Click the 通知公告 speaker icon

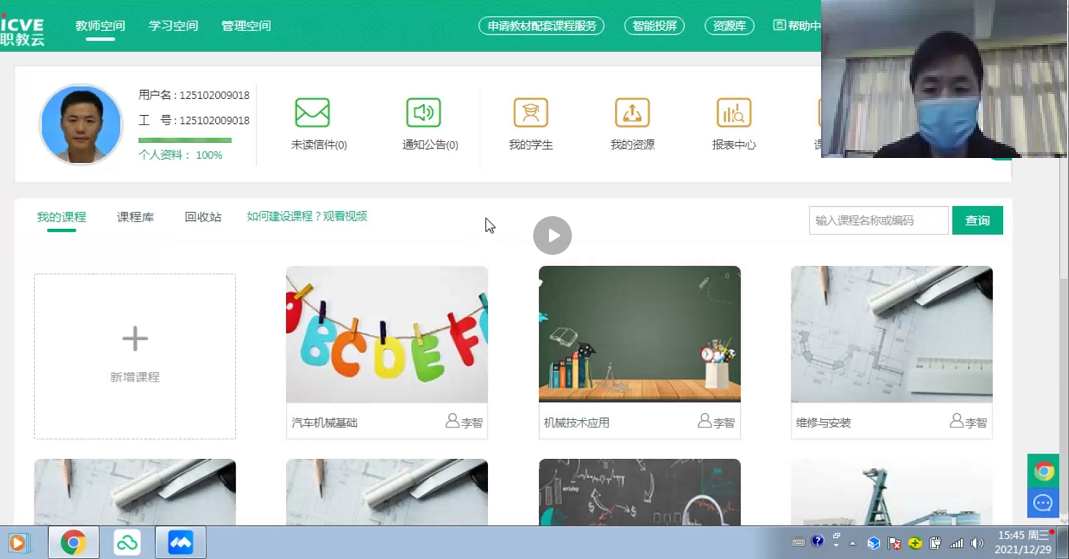pyautogui.click(x=423, y=113)
